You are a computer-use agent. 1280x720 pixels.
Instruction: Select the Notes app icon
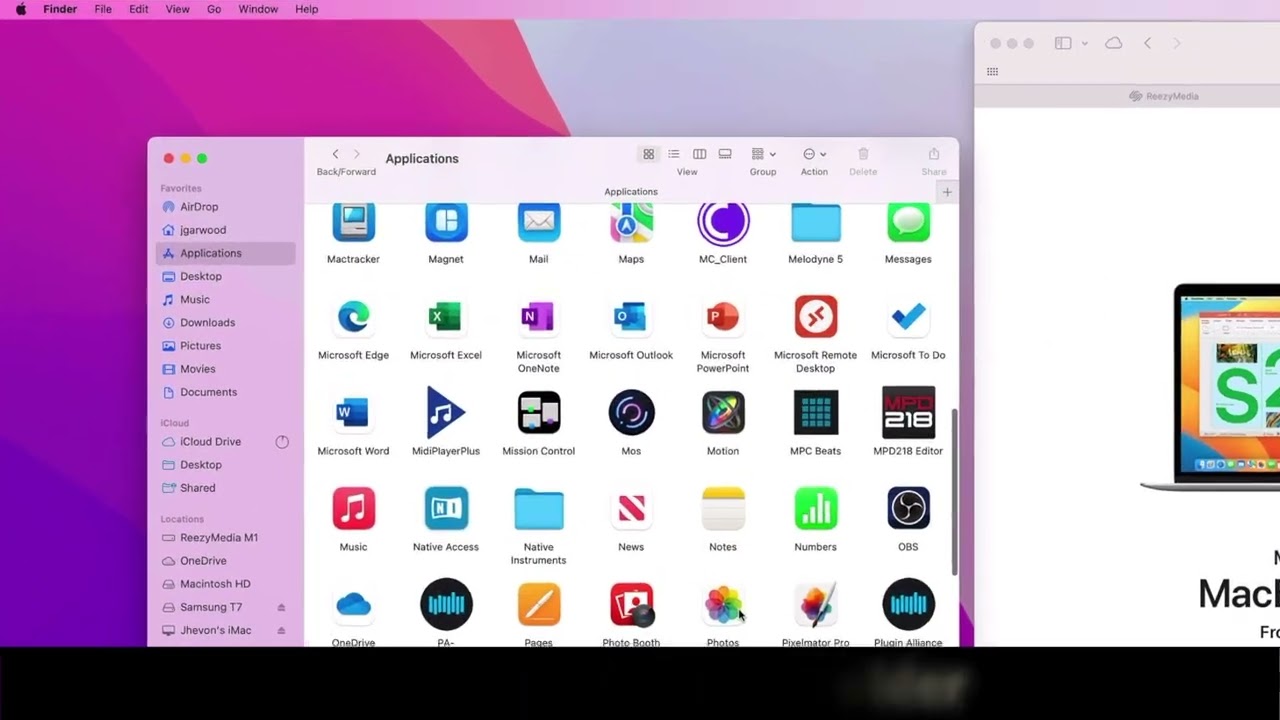tap(723, 509)
